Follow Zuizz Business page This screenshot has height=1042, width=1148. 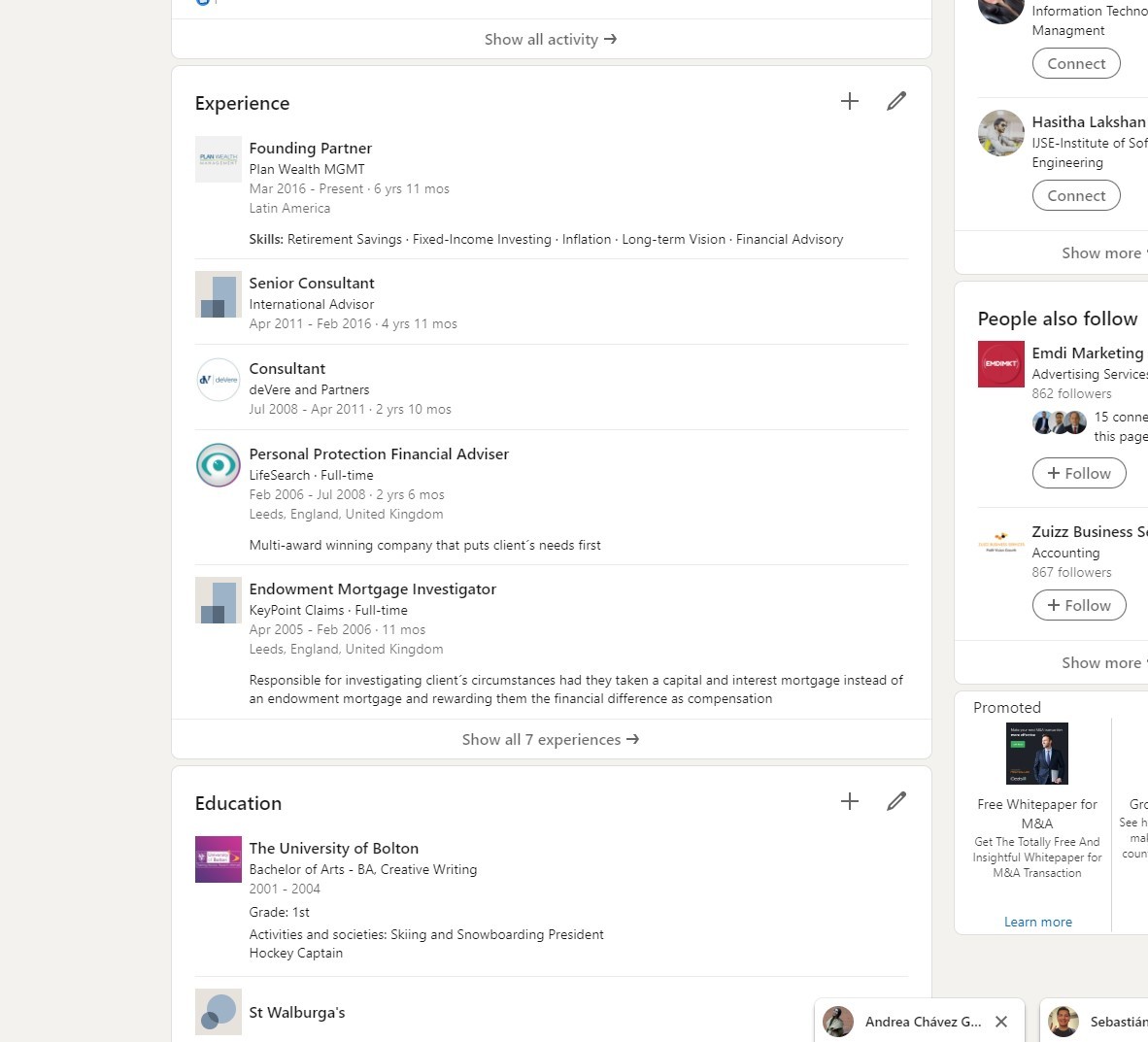point(1078,605)
